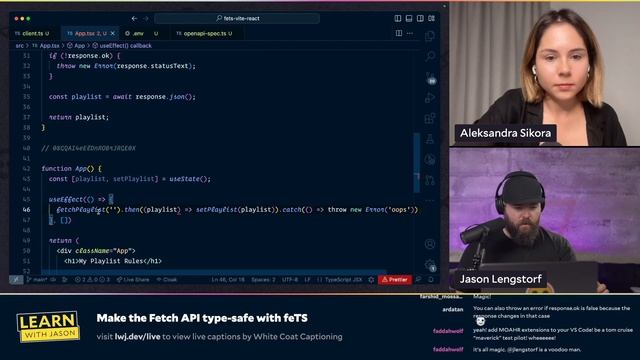Open the Extensions view
640x360 pixels.
click(x=430, y=118)
